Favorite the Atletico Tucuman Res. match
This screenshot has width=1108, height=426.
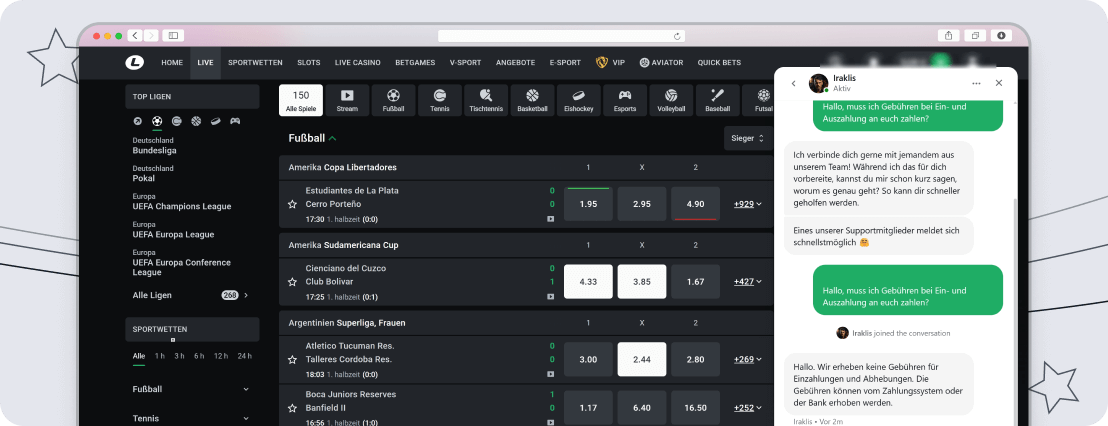coord(292,360)
